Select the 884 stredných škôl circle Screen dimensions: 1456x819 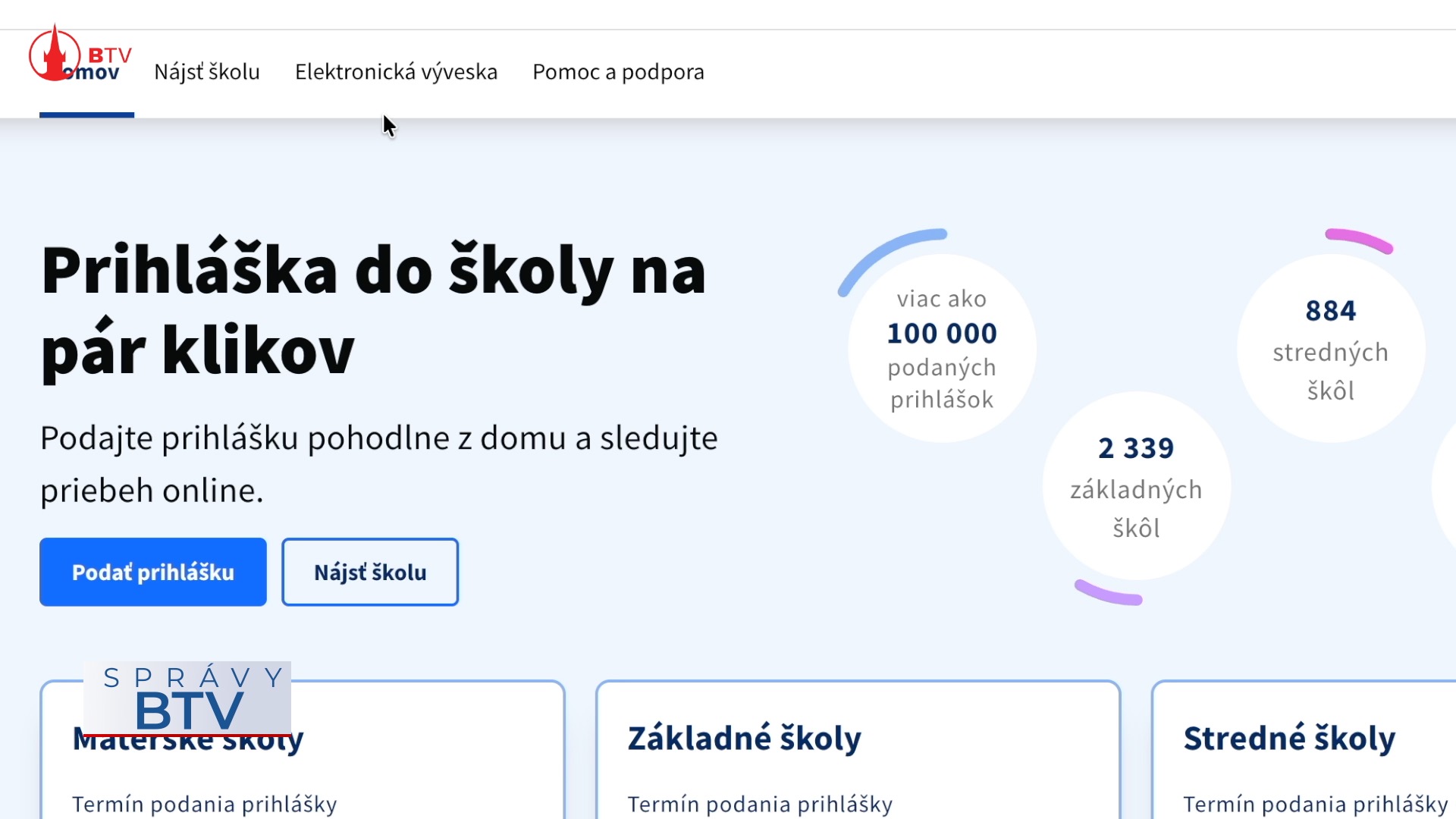[1330, 349]
